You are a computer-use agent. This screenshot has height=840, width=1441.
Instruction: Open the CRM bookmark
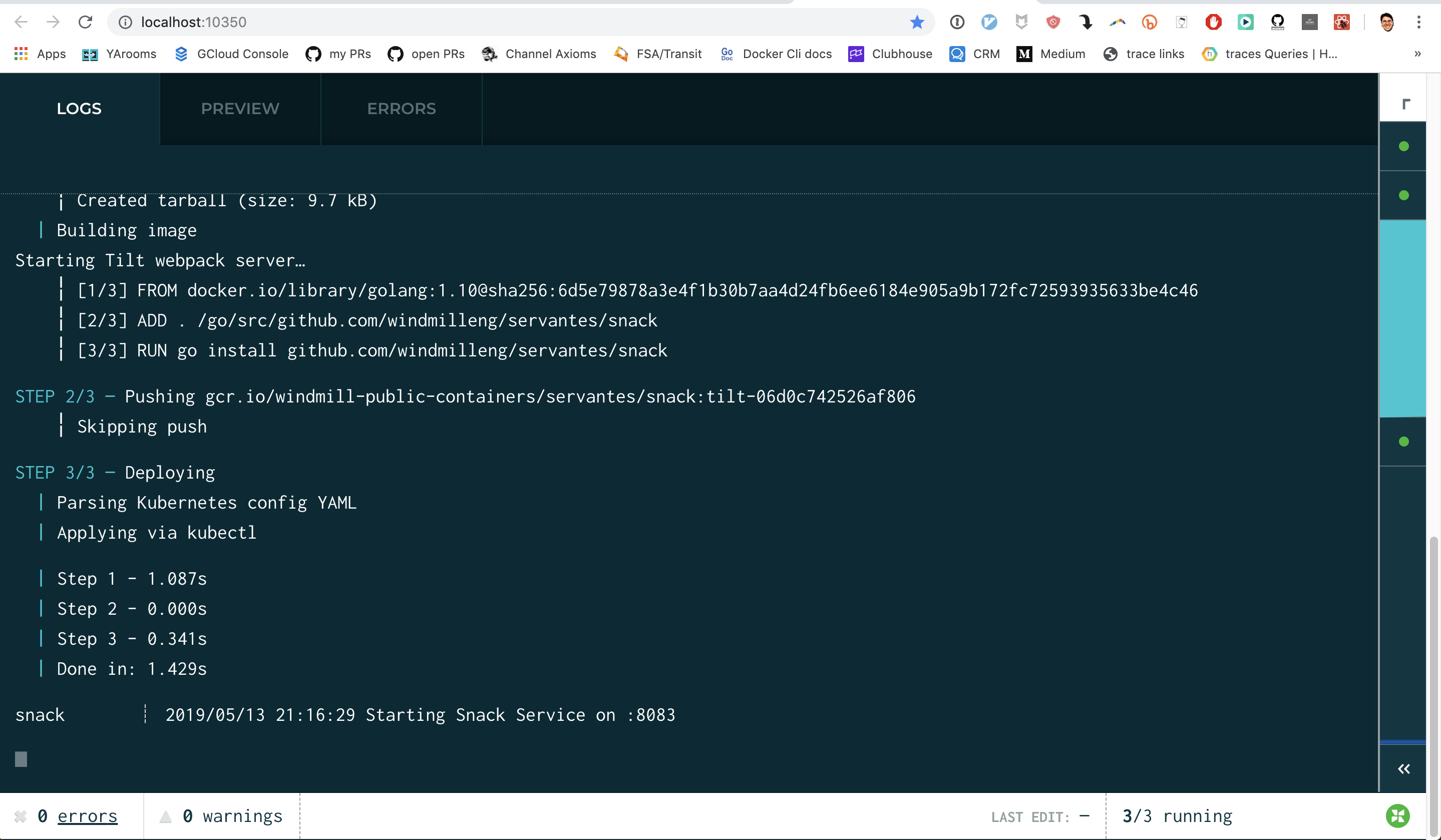click(x=974, y=54)
